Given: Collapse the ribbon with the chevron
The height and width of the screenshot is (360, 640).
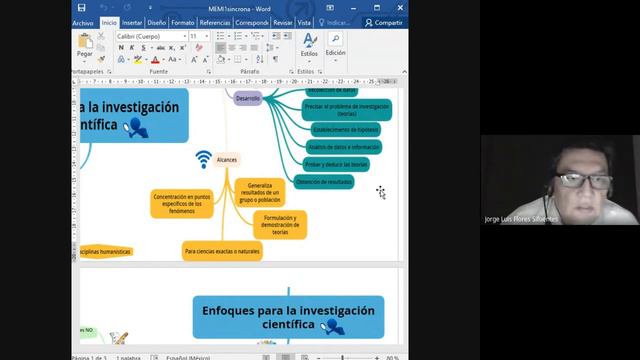Looking at the screenshot, I should (x=404, y=72).
